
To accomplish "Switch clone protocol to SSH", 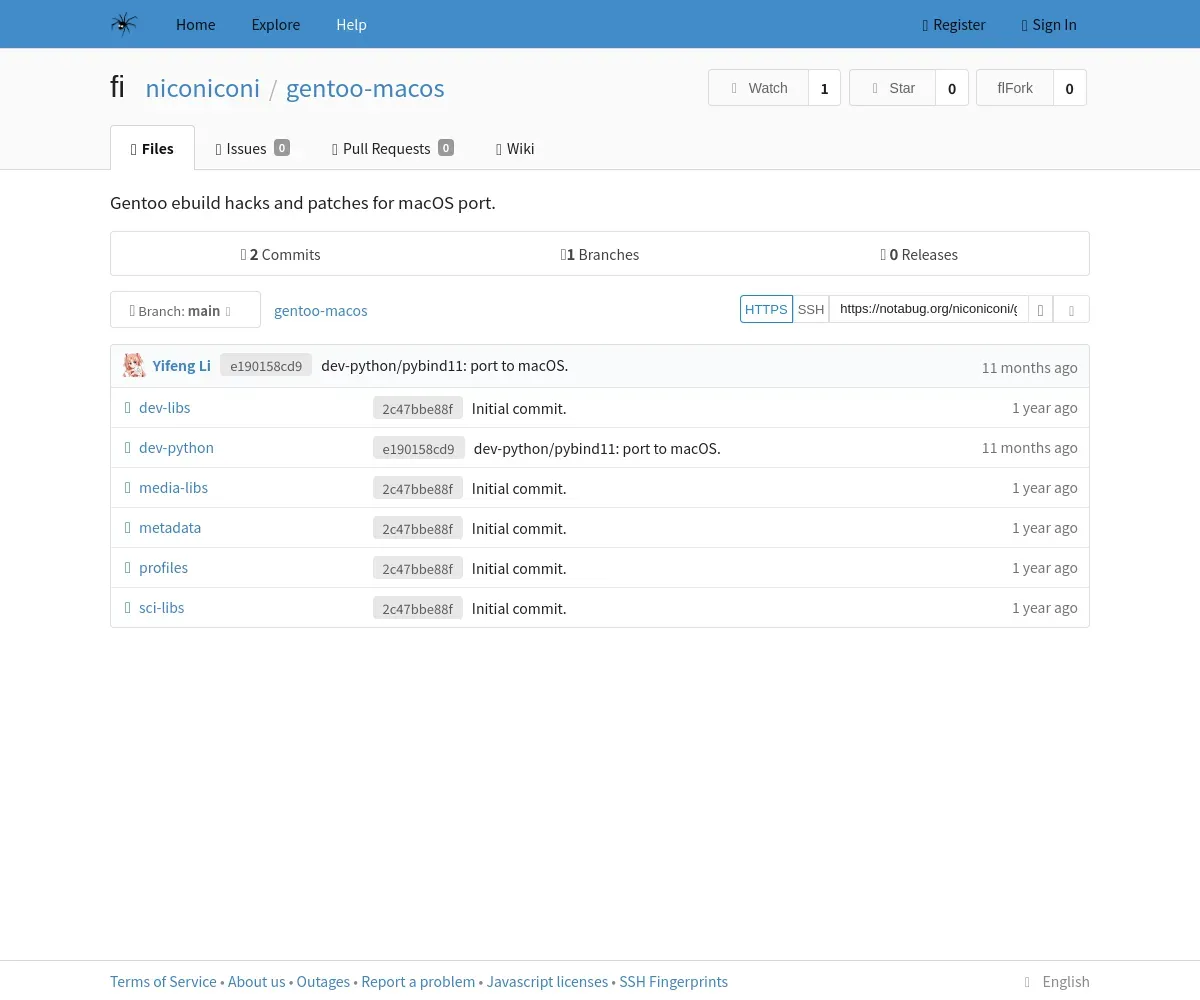I will click(x=811, y=309).
